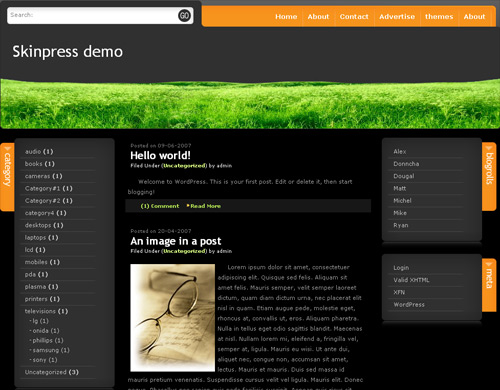Viewport: 500px width, 390px height.
Task: Open the plasma category
Action: point(35,287)
